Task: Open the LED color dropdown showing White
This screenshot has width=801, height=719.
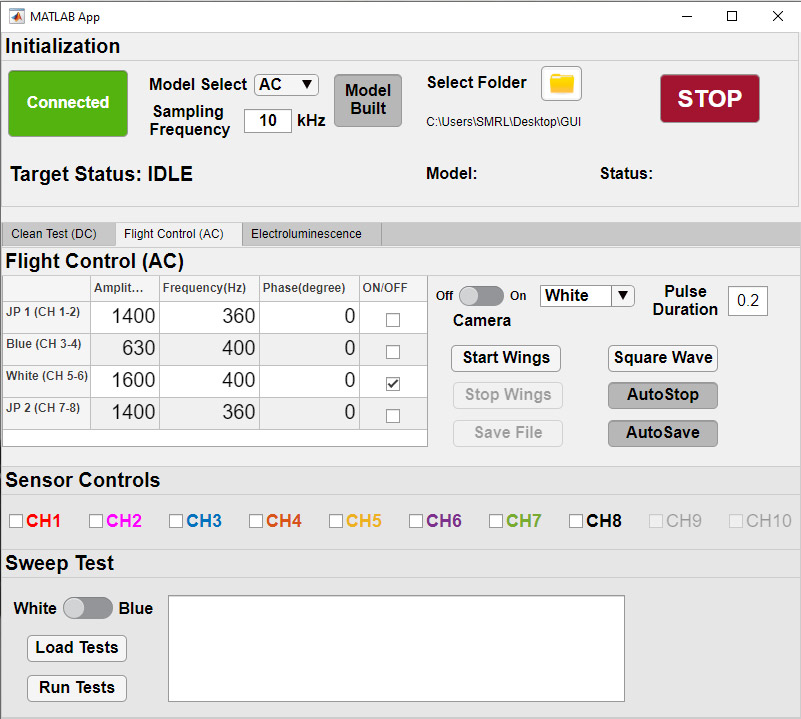Action: click(x=587, y=296)
